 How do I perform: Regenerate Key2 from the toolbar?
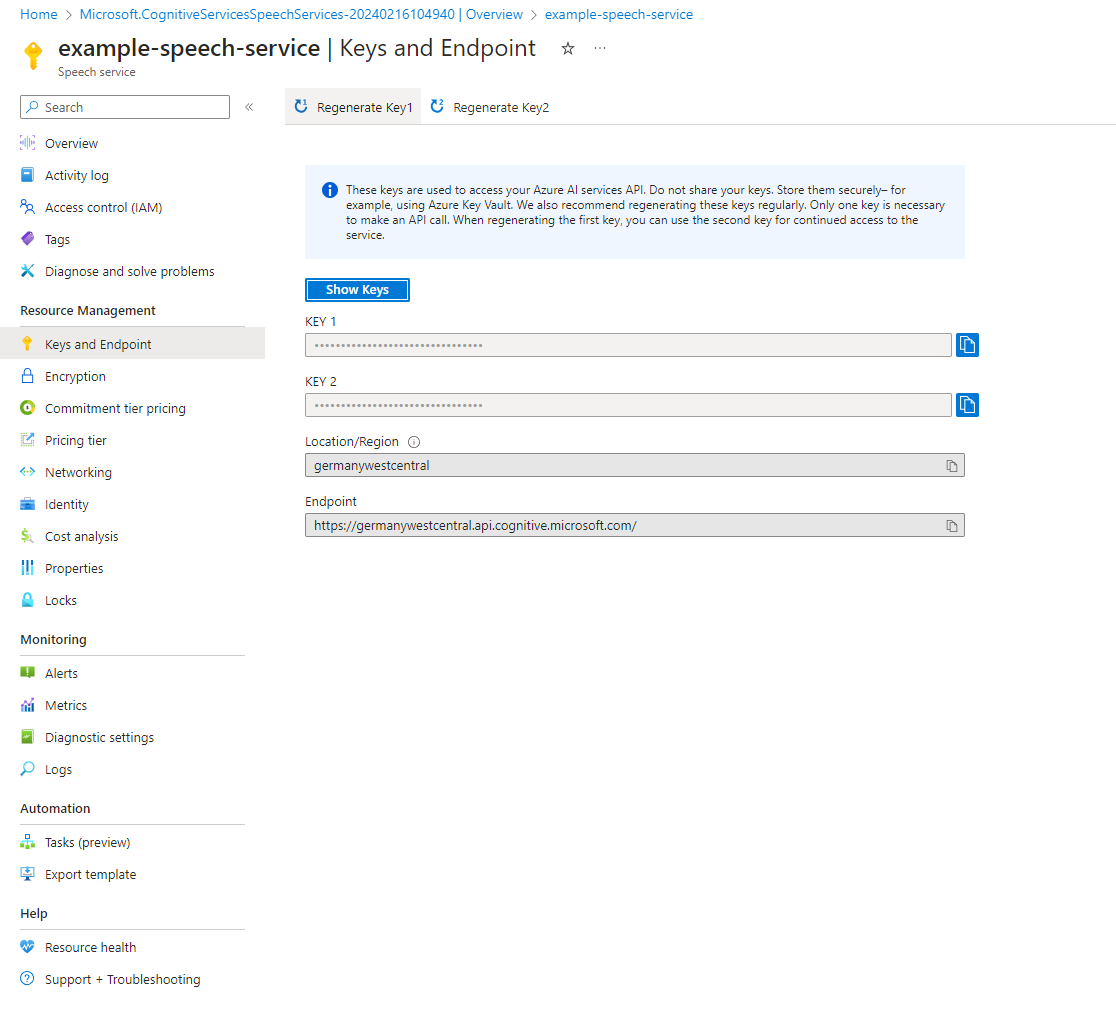[x=489, y=106]
